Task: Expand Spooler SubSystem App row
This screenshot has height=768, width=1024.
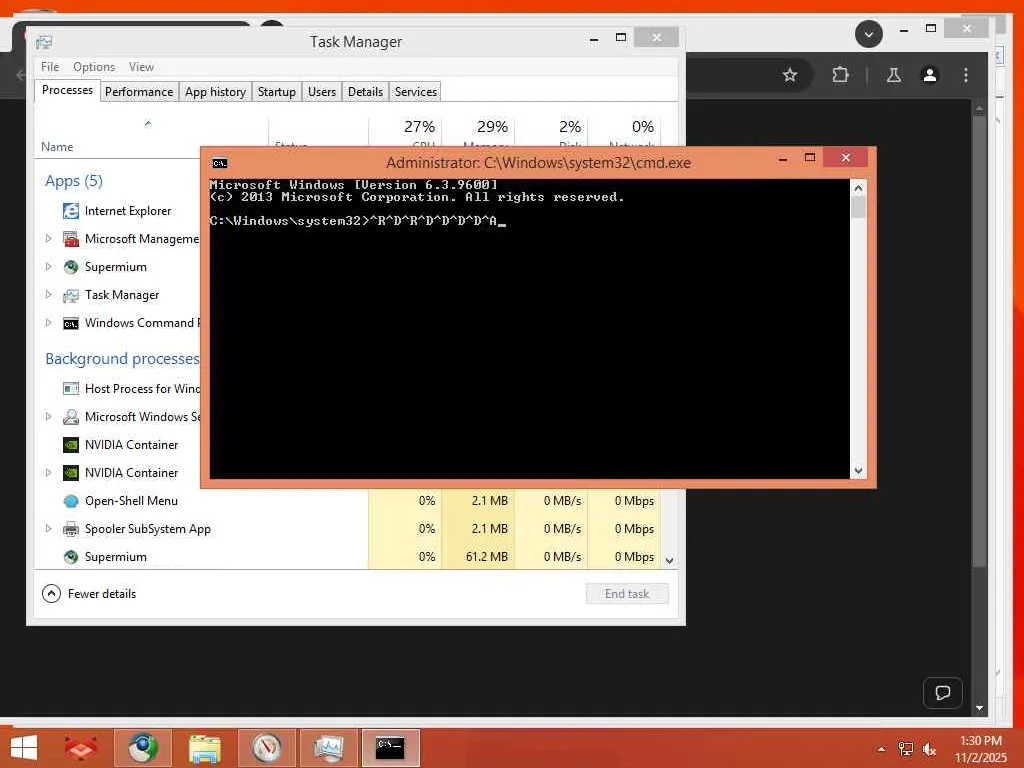Action: coord(48,528)
